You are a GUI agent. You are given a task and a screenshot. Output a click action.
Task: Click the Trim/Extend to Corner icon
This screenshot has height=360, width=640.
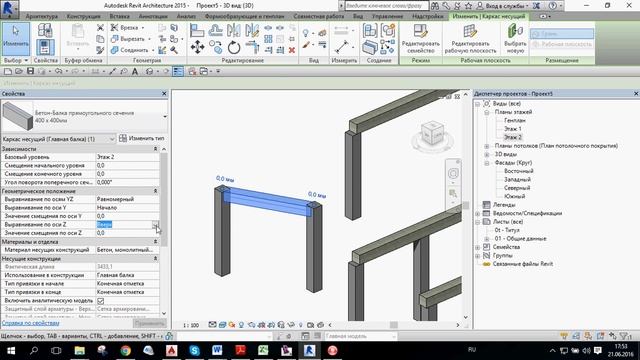point(252,47)
